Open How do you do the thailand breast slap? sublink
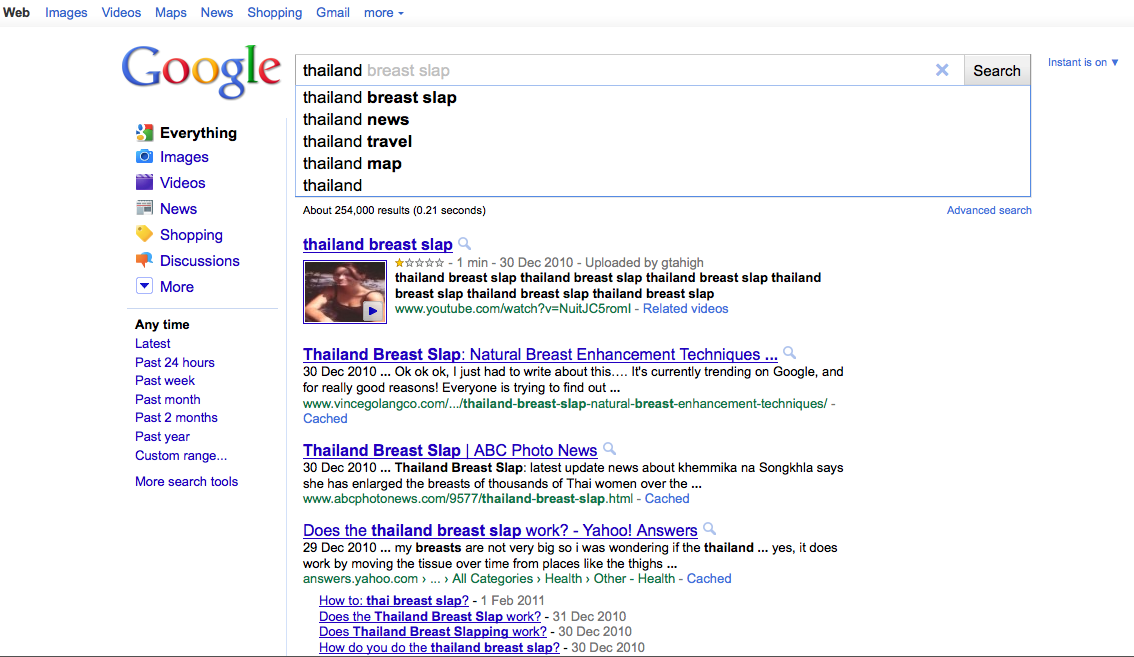Screen dimensions: 1134x657 pyautogui.click(x=439, y=648)
